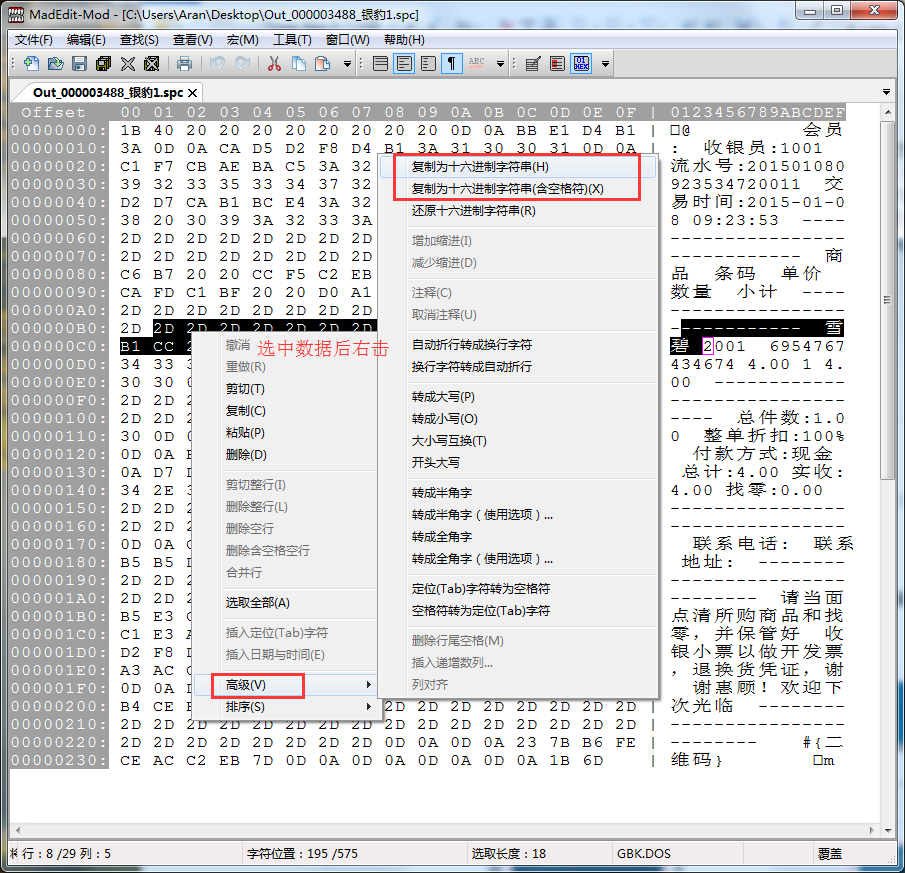Click the vertical scrollbar thumb
Image resolution: width=905 pixels, height=873 pixels.
[x=888, y=299]
